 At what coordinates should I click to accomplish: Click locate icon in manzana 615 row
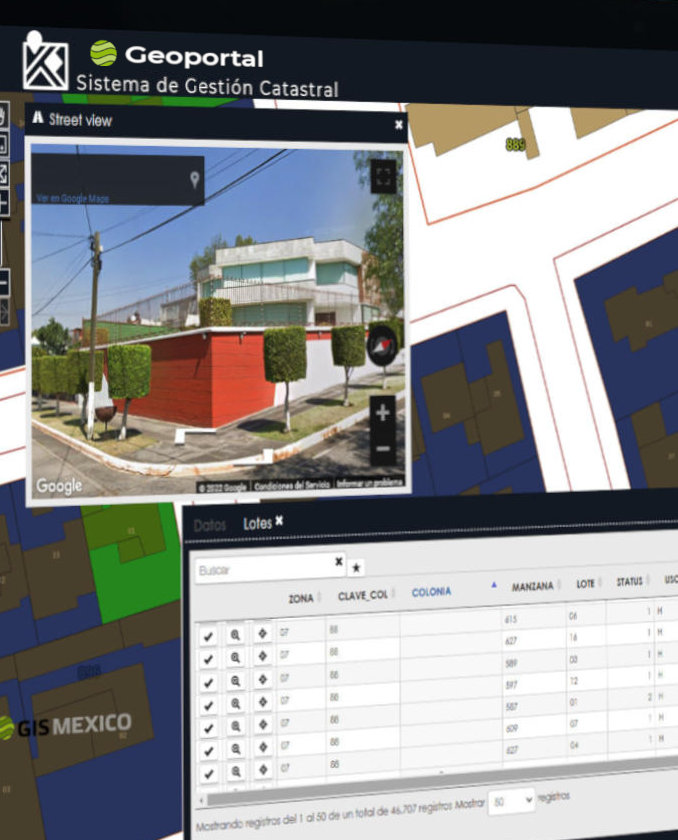(x=262, y=633)
